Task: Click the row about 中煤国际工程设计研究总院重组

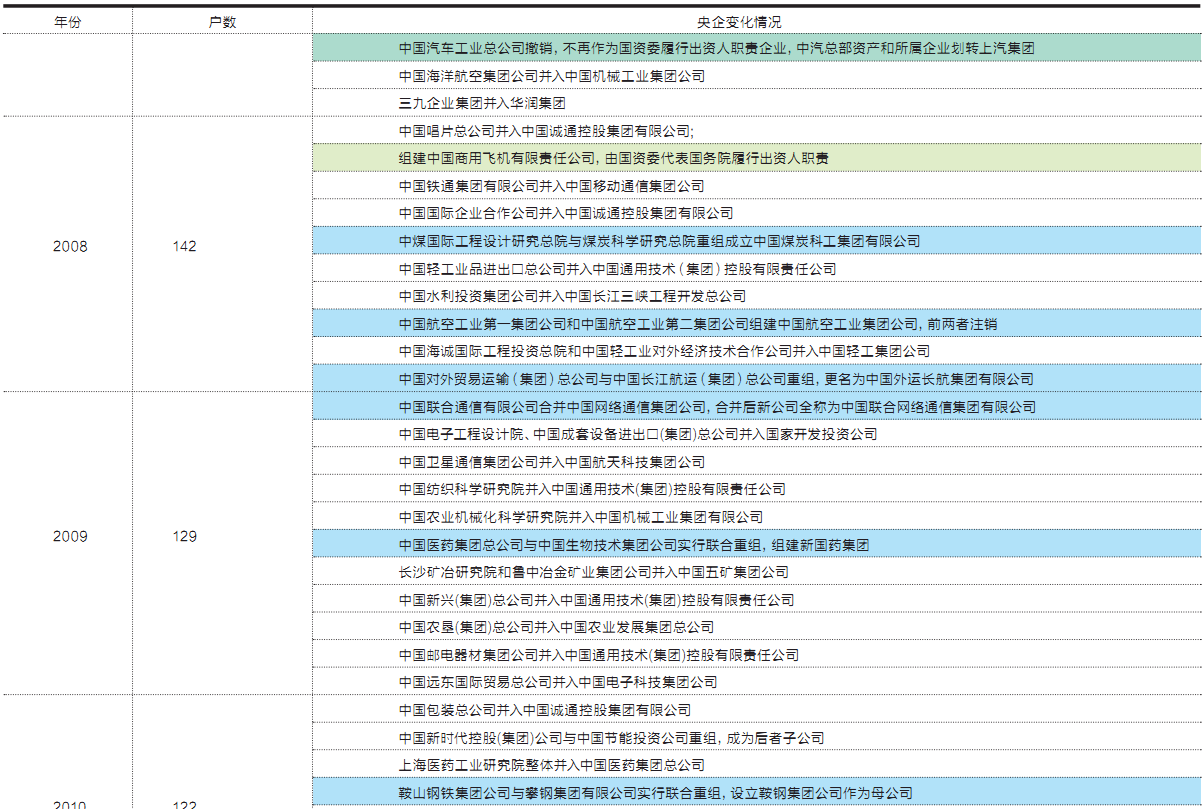Action: click(x=756, y=241)
